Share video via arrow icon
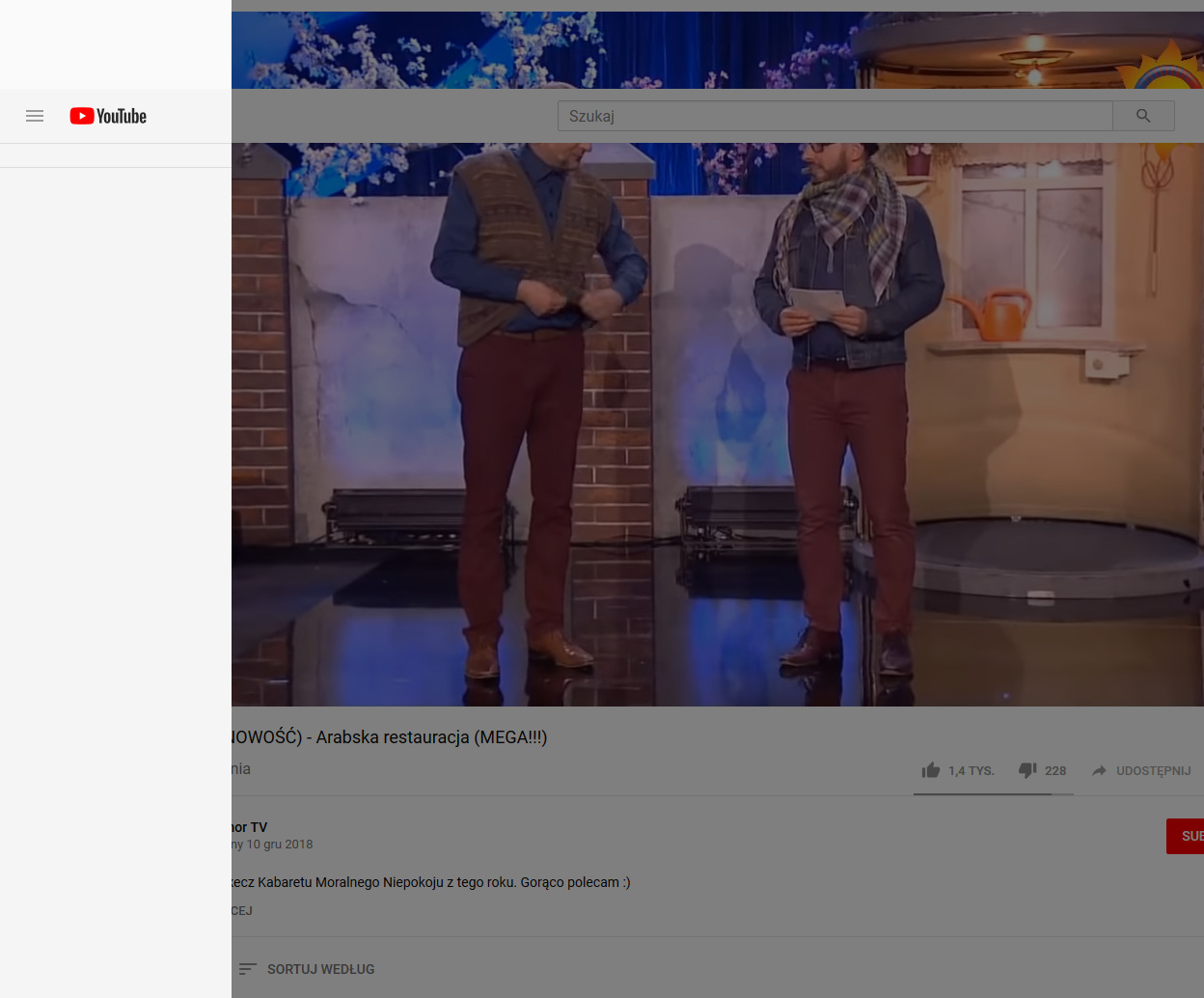Image resolution: width=1204 pixels, height=998 pixels. 1099,770
